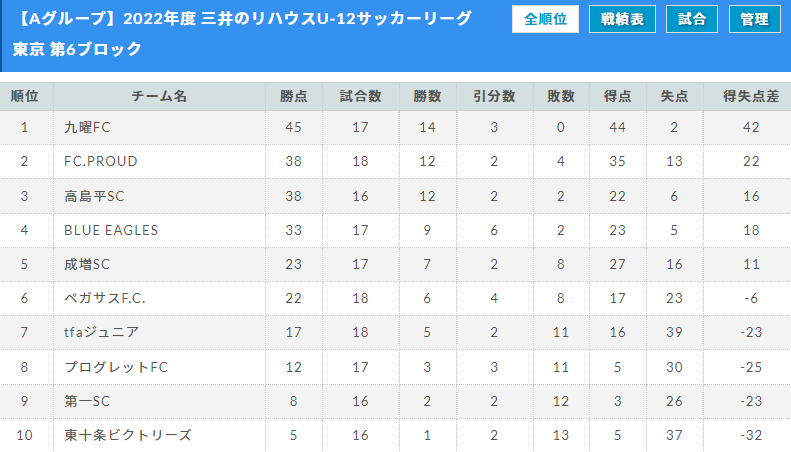Viewport: 791px width, 452px height.
Task: Select team name ペガサスF.C.
Action: pyautogui.click(x=104, y=298)
